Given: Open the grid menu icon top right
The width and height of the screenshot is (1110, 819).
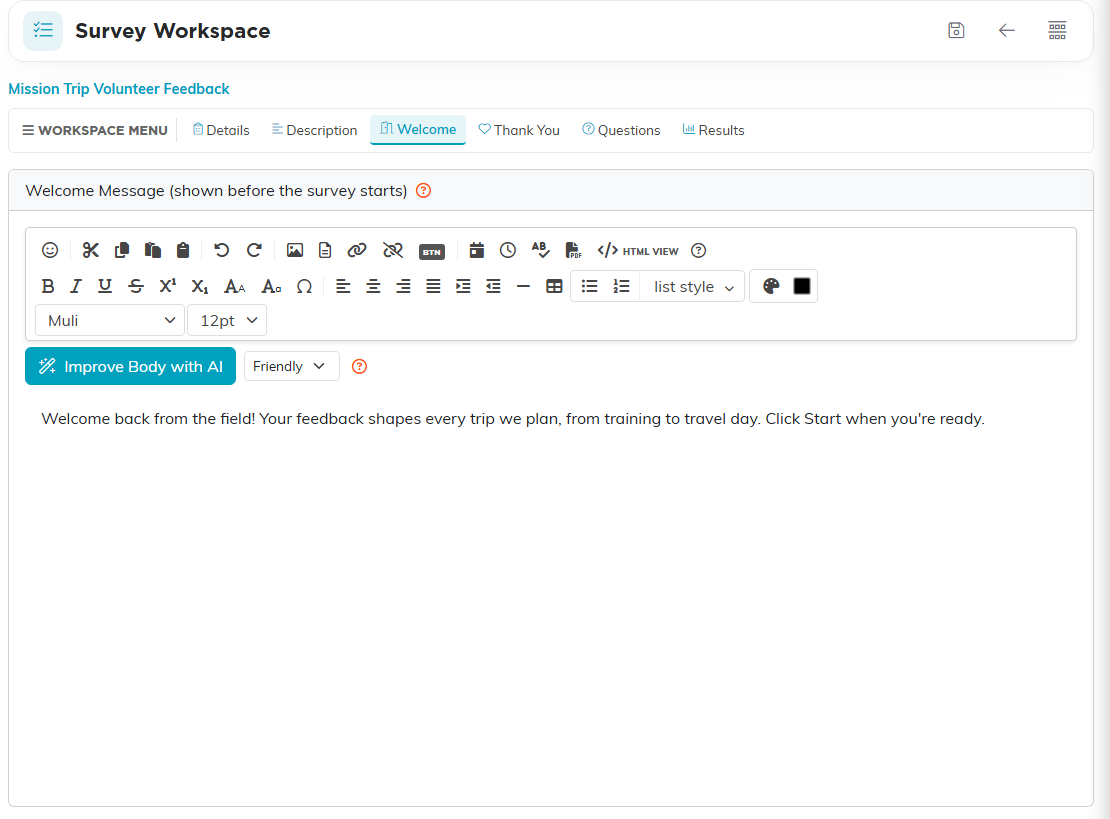Looking at the screenshot, I should (x=1057, y=30).
